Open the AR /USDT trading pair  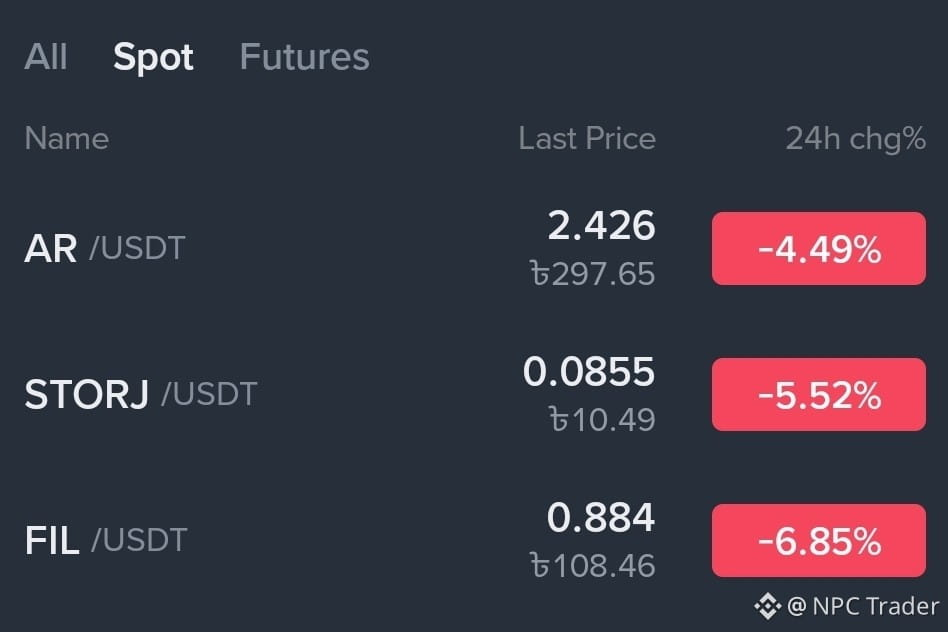point(105,248)
